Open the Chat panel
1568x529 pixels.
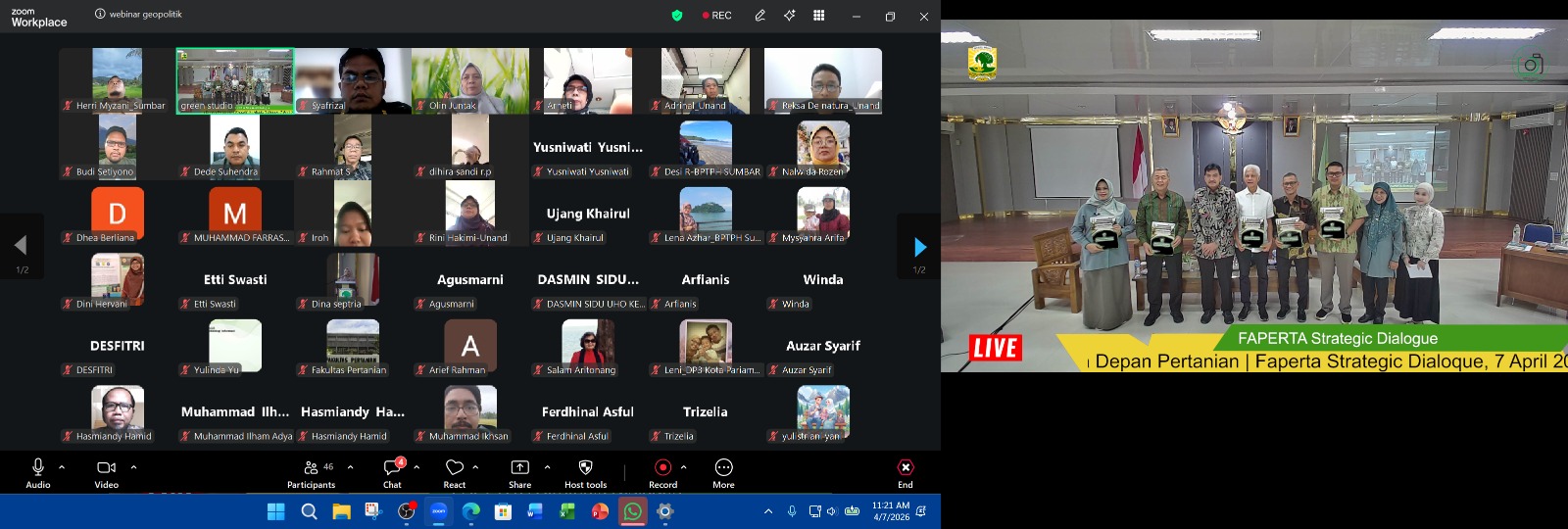point(392,472)
